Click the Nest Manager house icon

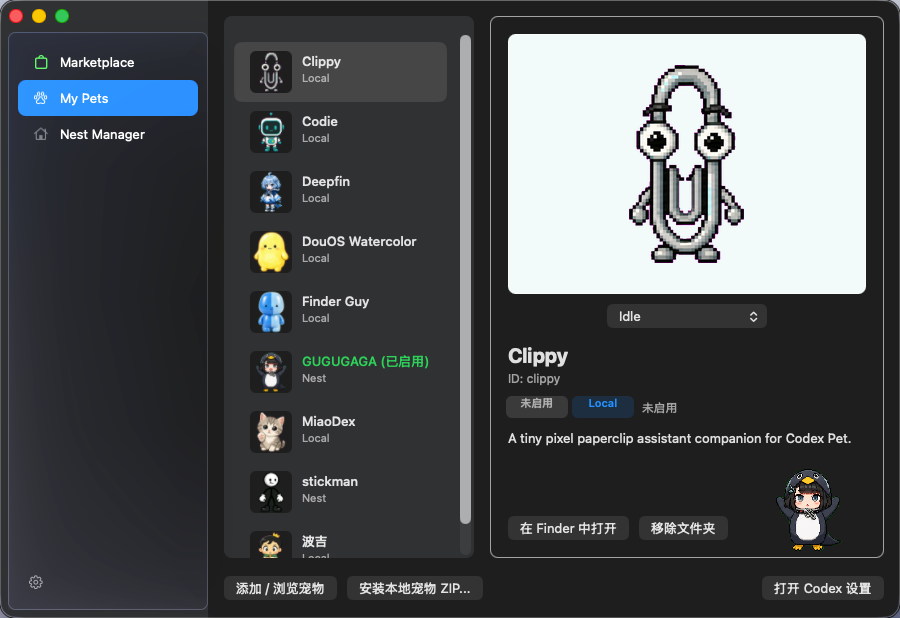[x=41, y=134]
